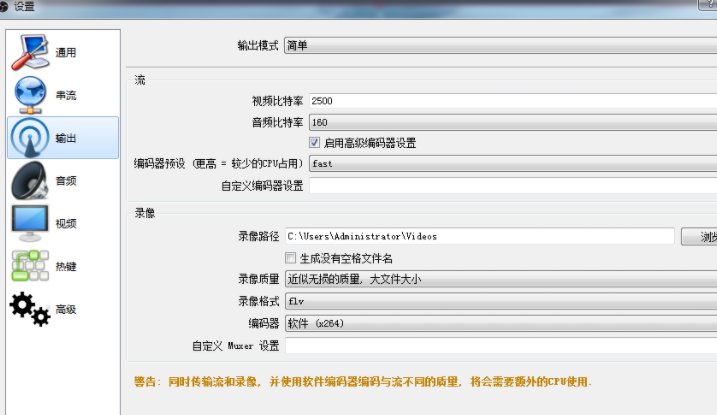The width and height of the screenshot is (717, 415).
Task: Click the 录像质量 label
Action: tap(258, 279)
